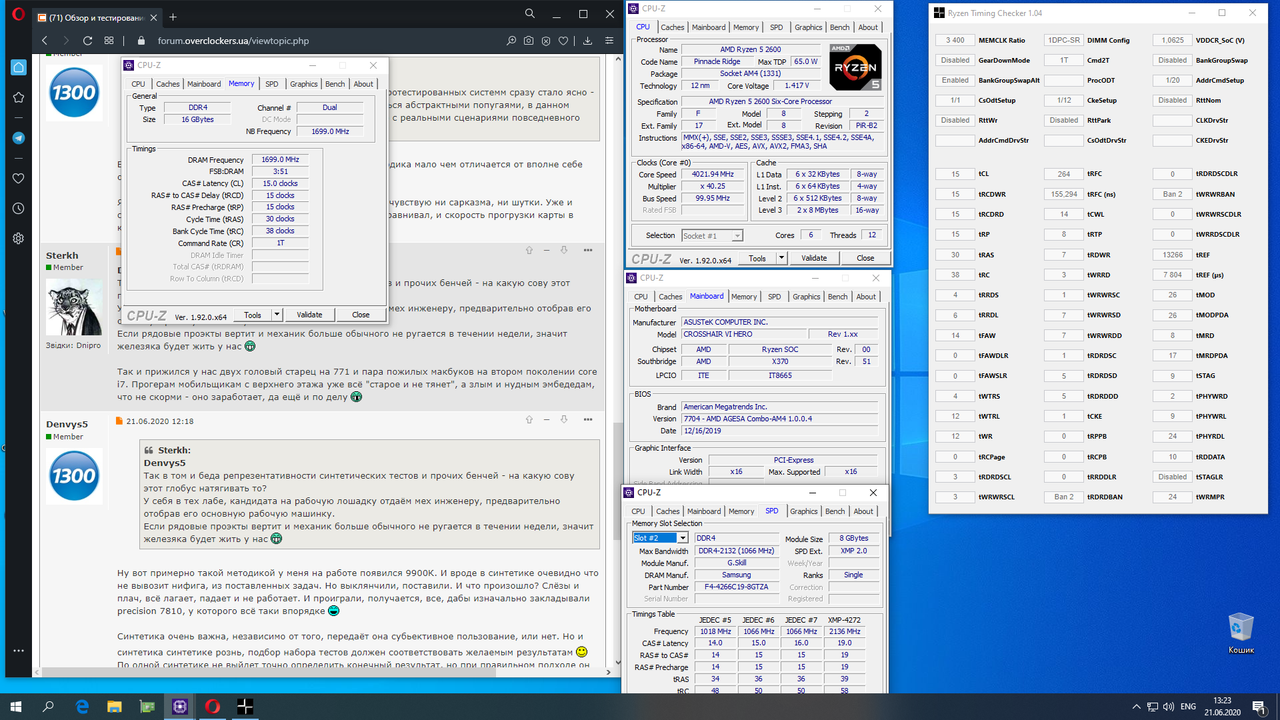1280x720 pixels.
Task: Switch to Caches tab in CPU-Z Memory window
Action: point(168,84)
